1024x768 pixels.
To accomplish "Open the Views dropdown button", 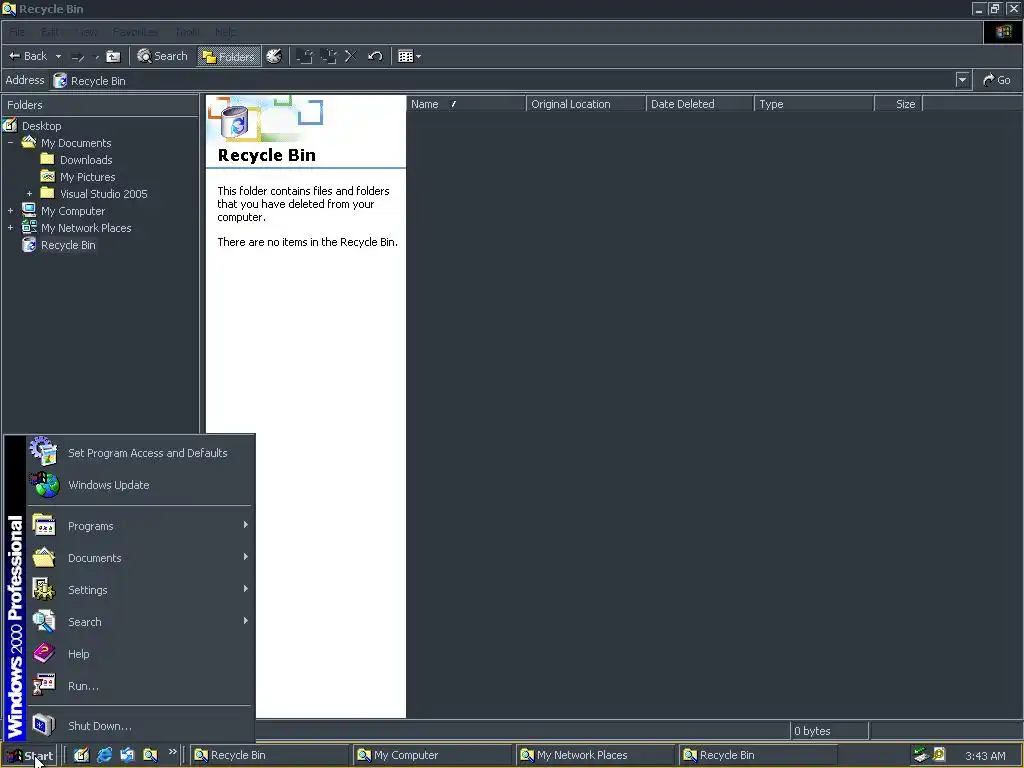I will click(x=409, y=56).
